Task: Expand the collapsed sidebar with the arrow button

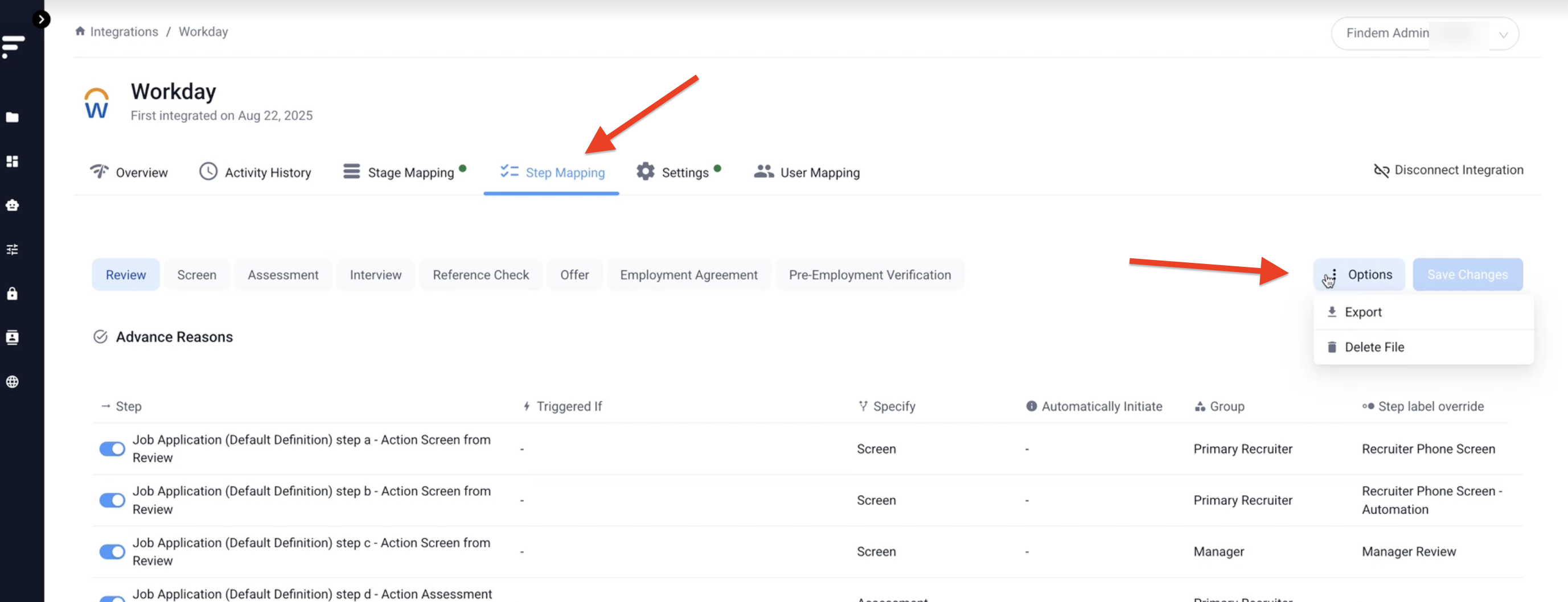Action: tap(41, 19)
